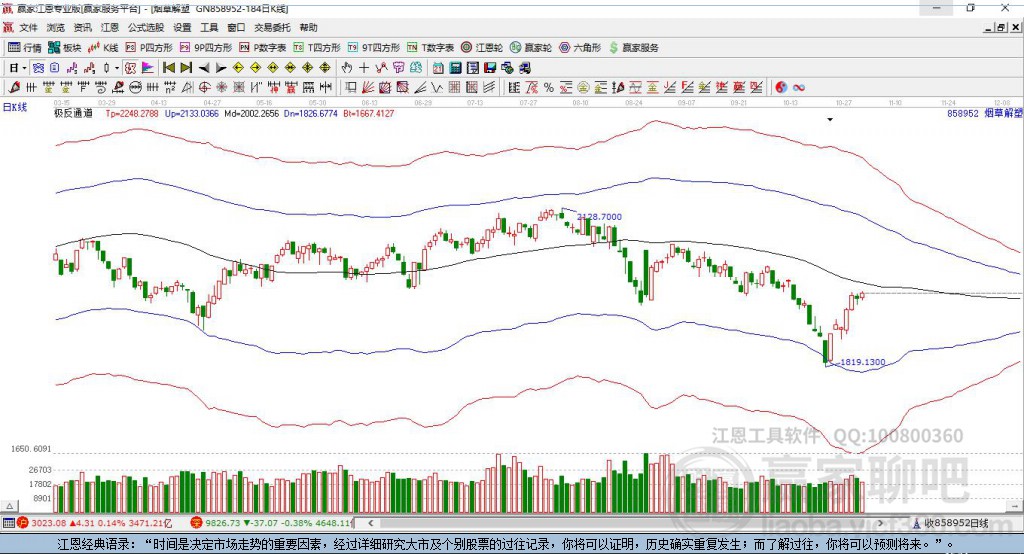Open the calculator icon in toolbar
1024x554 pixels.
455,68
